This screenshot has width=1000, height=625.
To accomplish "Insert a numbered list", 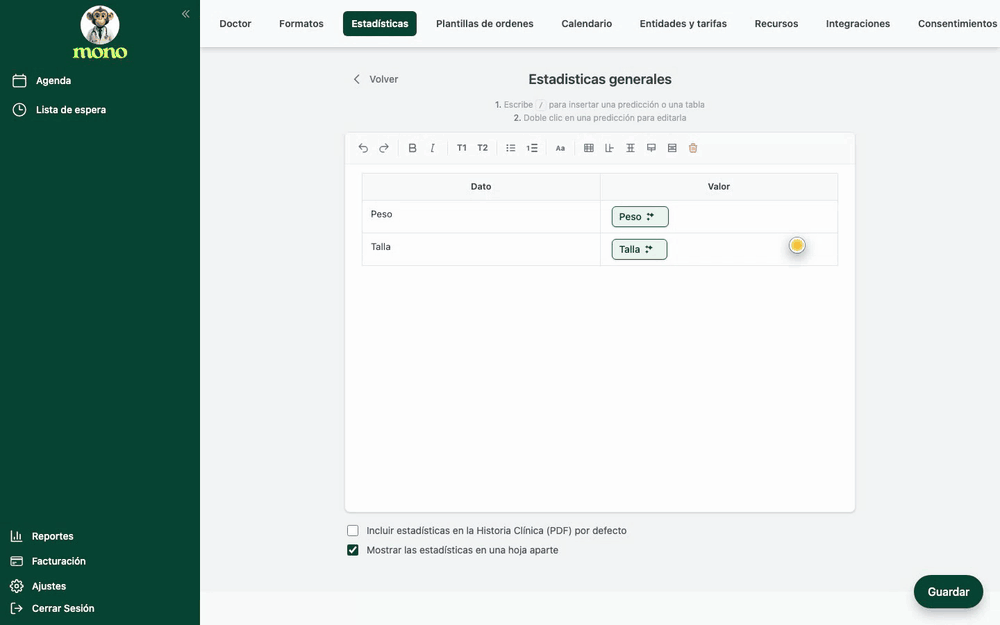I will click(x=532, y=148).
